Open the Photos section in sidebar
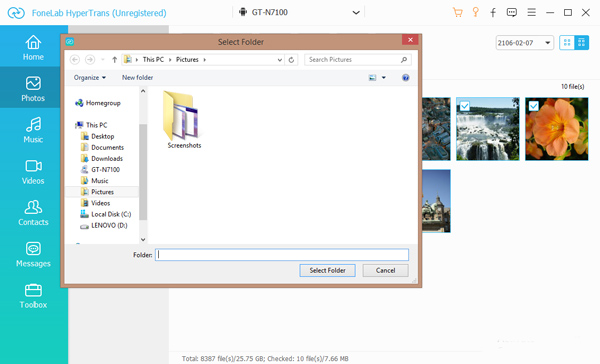This screenshot has height=364, width=600. click(33, 89)
